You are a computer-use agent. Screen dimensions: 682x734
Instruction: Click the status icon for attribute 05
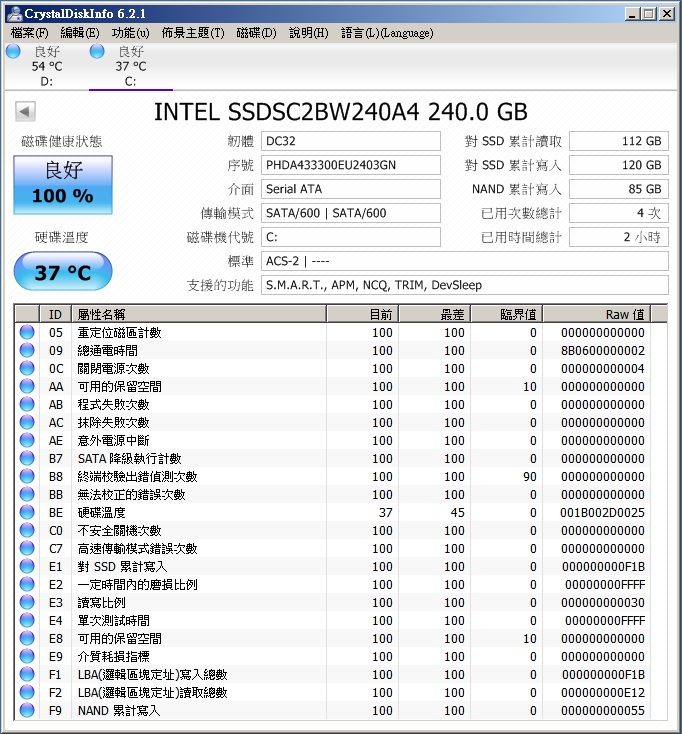coord(27,332)
